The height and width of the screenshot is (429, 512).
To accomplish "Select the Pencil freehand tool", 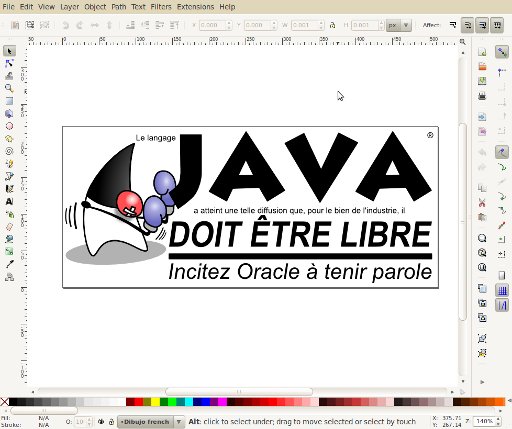I will [9, 164].
